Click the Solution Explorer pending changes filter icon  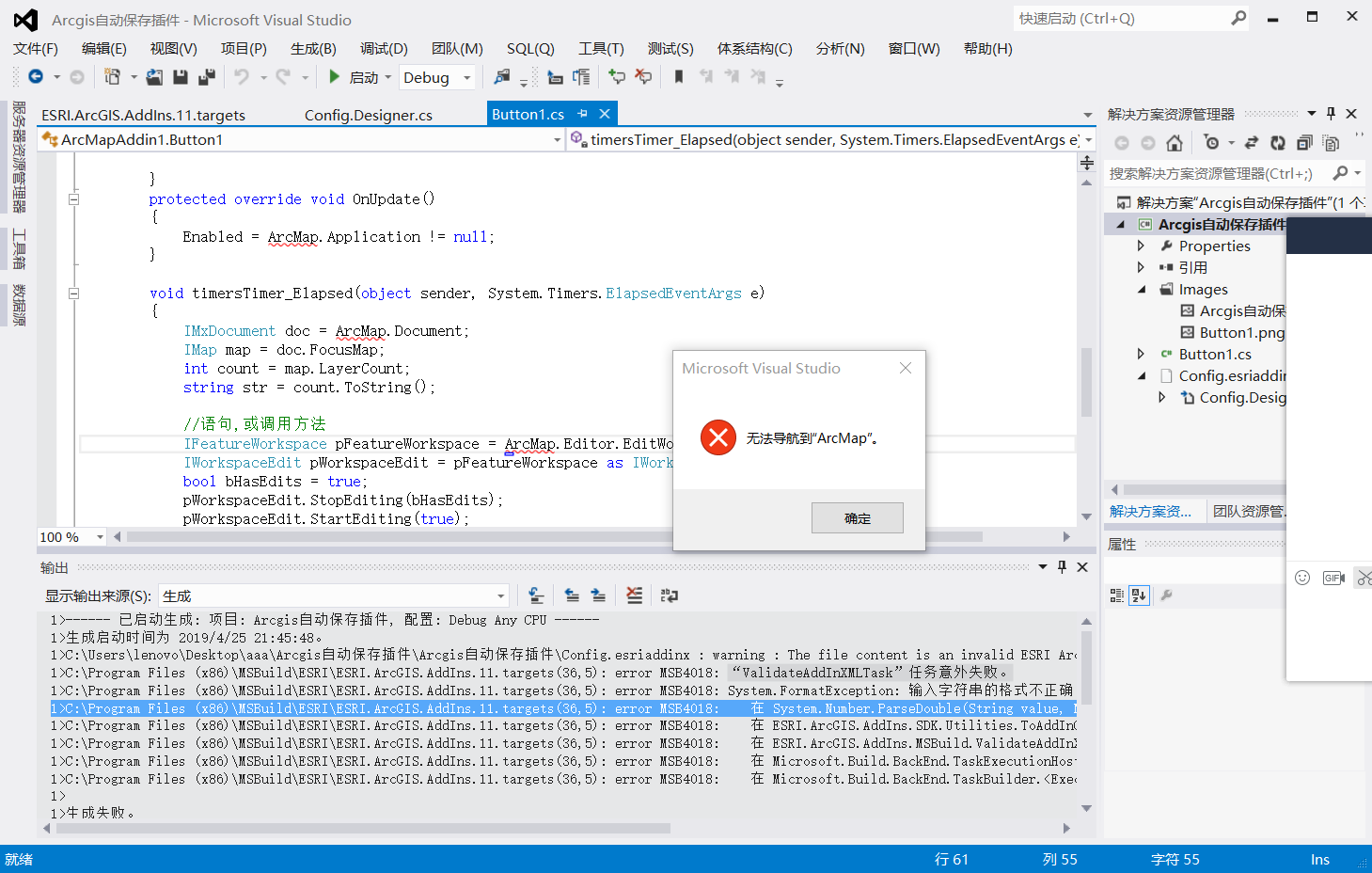coord(1212,143)
